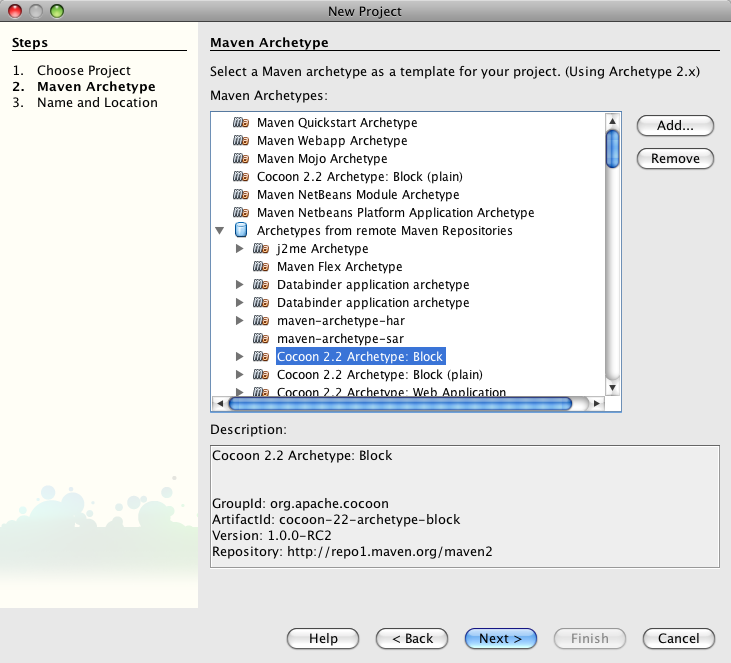Expand the maven-archetype-har node
The image size is (731, 663).
pos(239,321)
